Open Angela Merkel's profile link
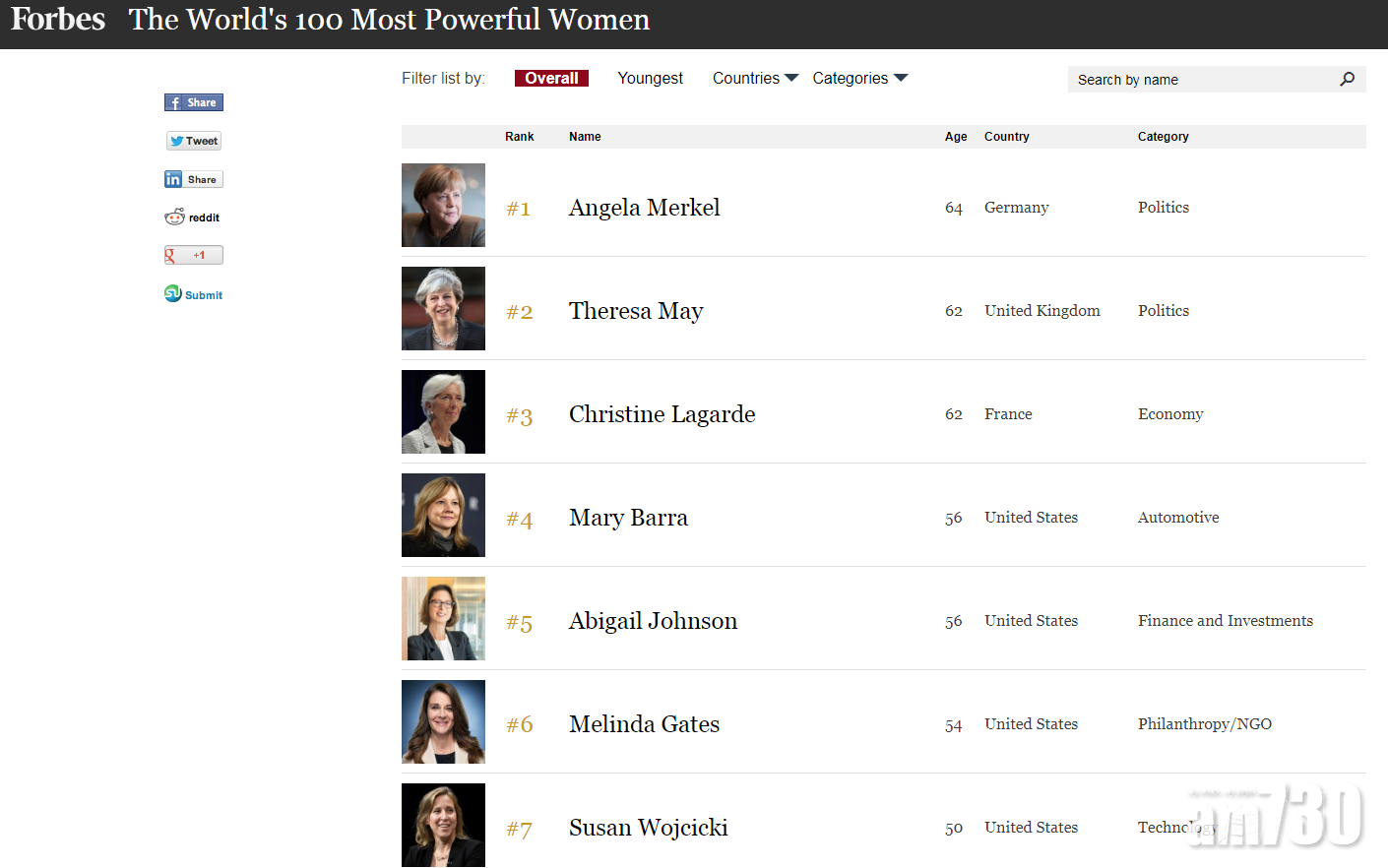The width and height of the screenshot is (1388, 868). (x=645, y=208)
